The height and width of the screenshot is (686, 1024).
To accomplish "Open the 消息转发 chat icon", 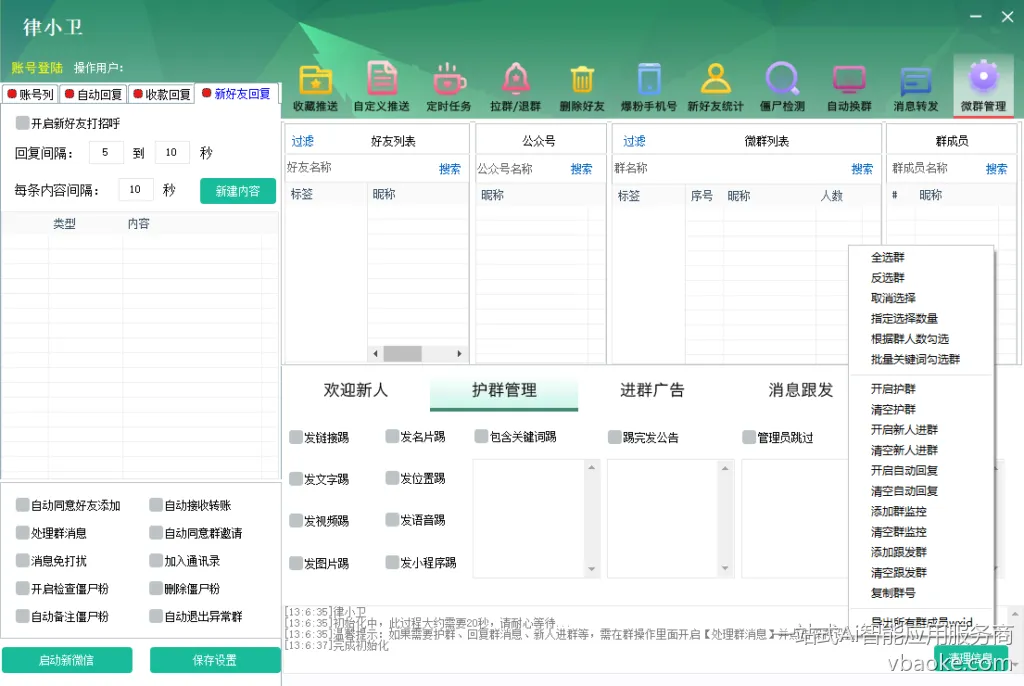I will (916, 87).
